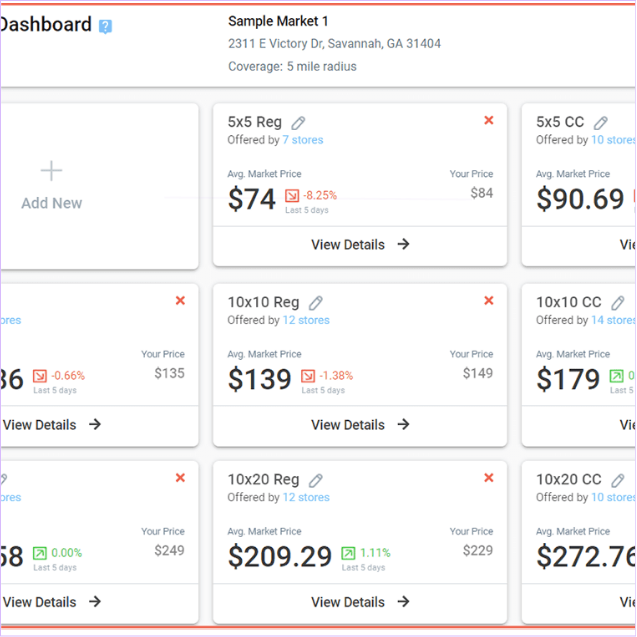This screenshot has width=637, height=637.
Task: Edit the 5x5 Reg unit name
Action: (299, 122)
